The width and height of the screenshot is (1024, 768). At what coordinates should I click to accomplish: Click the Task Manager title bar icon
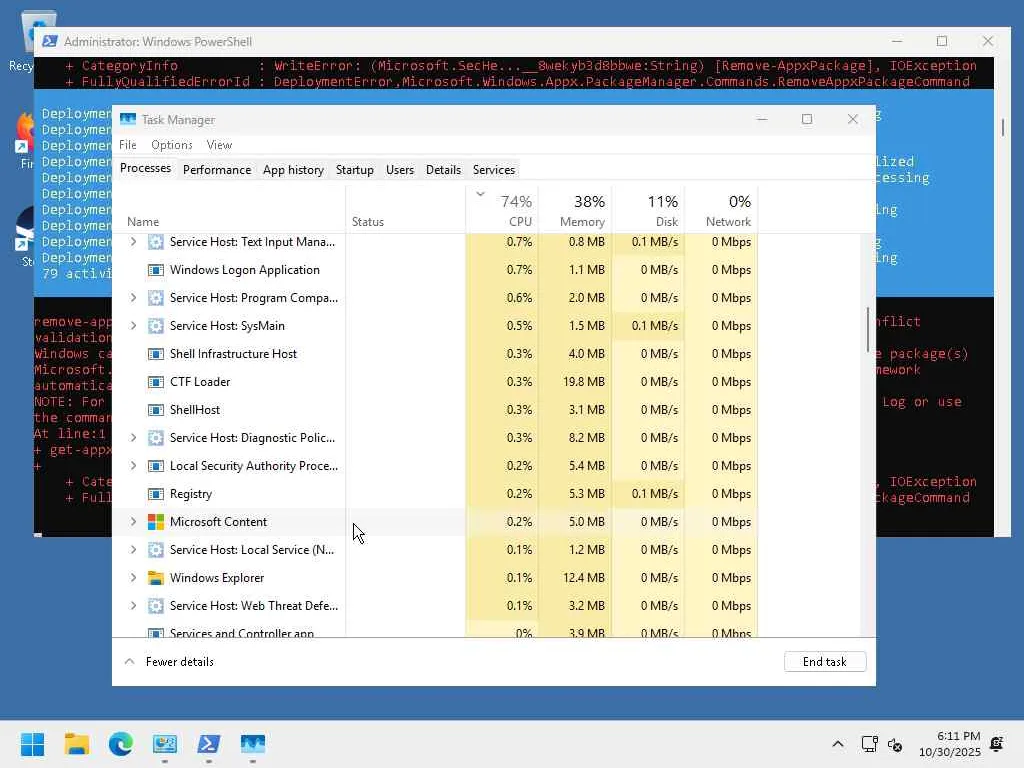tap(128, 120)
